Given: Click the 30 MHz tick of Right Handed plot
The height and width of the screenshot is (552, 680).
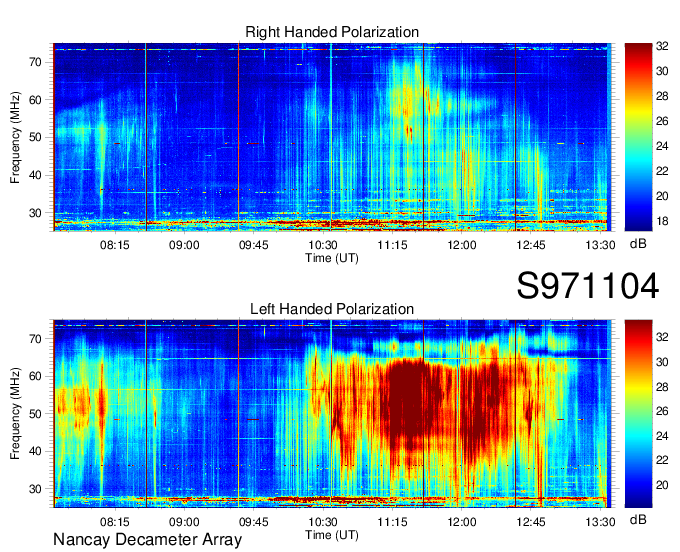Looking at the screenshot, I should click(35, 213).
